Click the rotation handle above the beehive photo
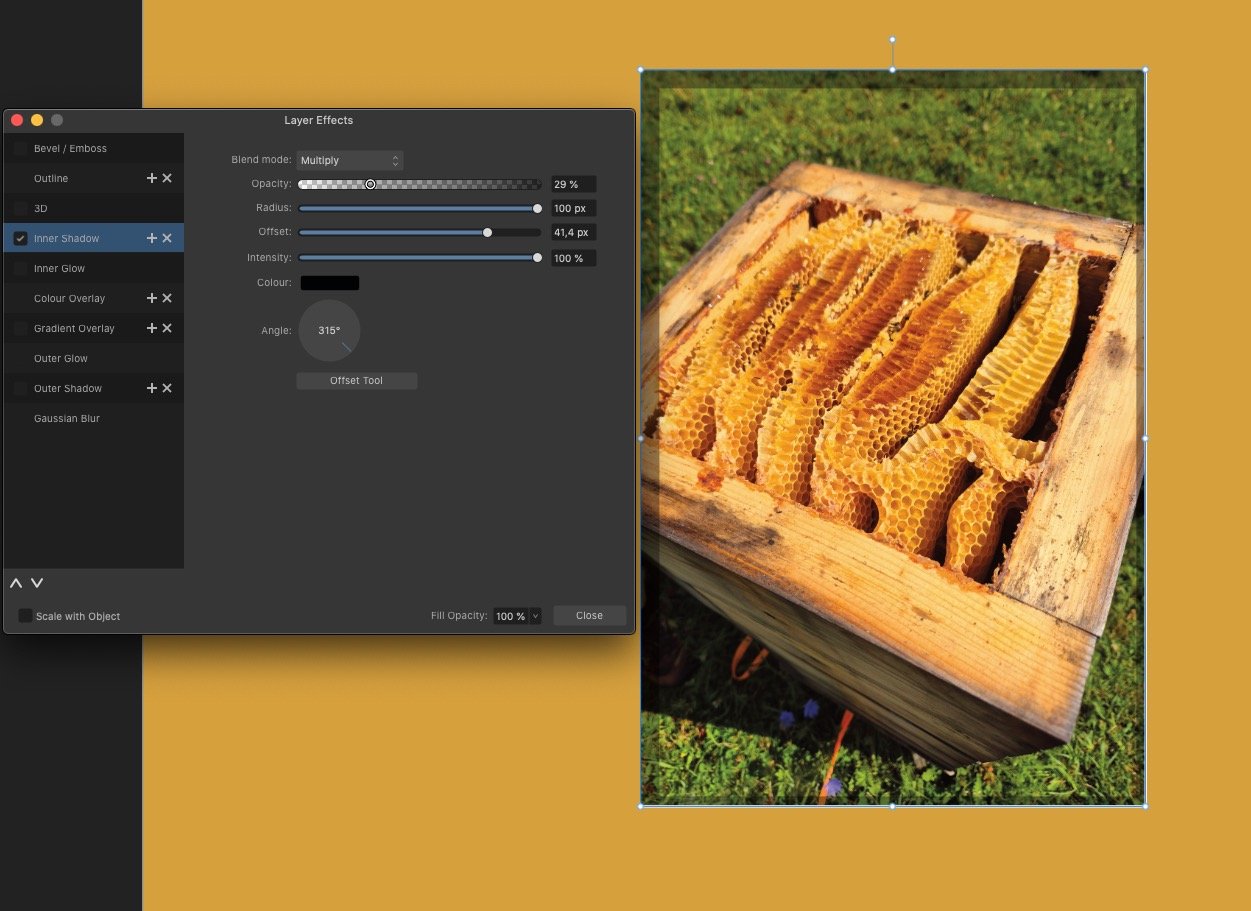Image resolution: width=1251 pixels, height=911 pixels. click(892, 40)
